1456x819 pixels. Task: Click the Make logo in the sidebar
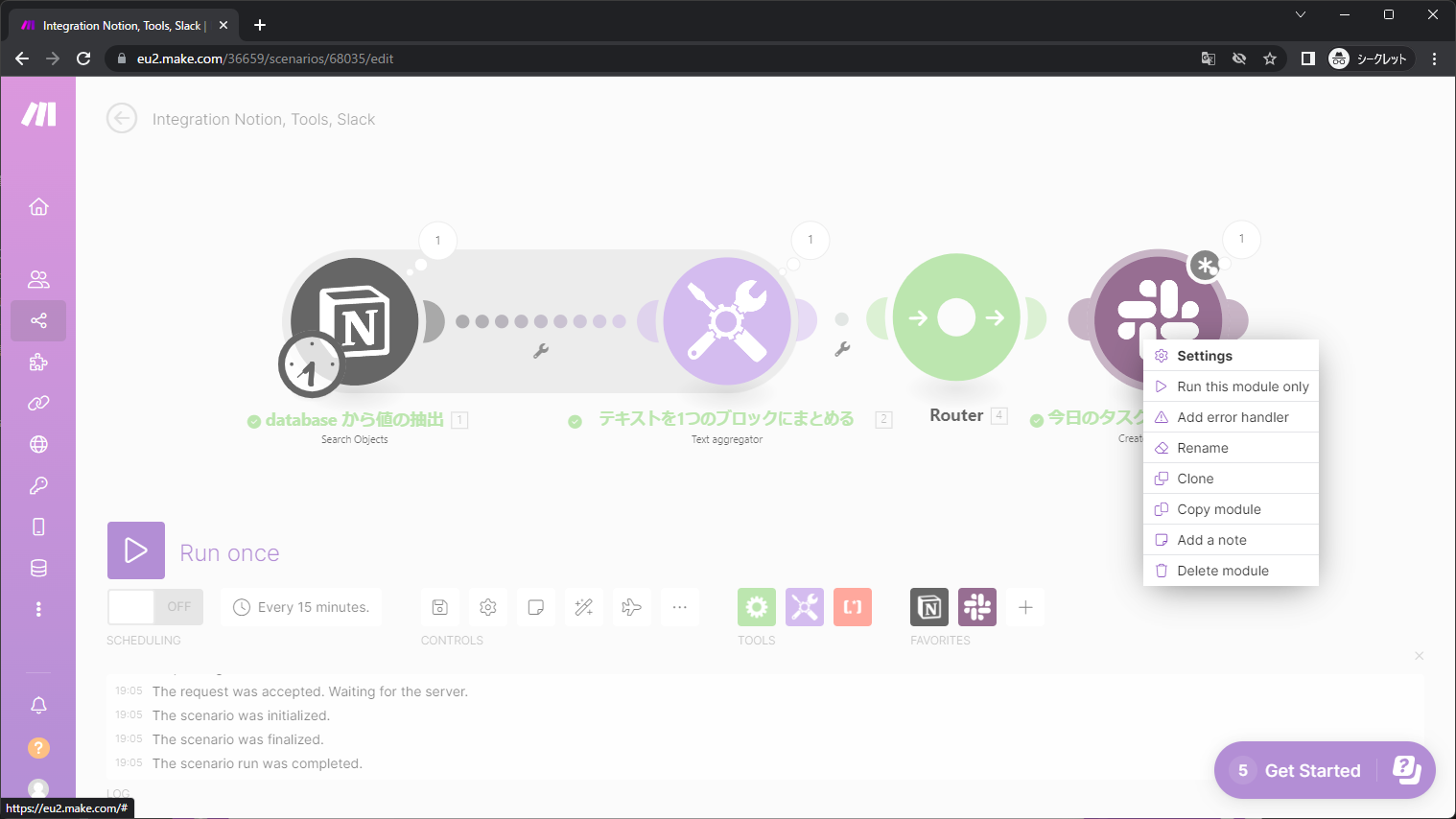point(38,114)
